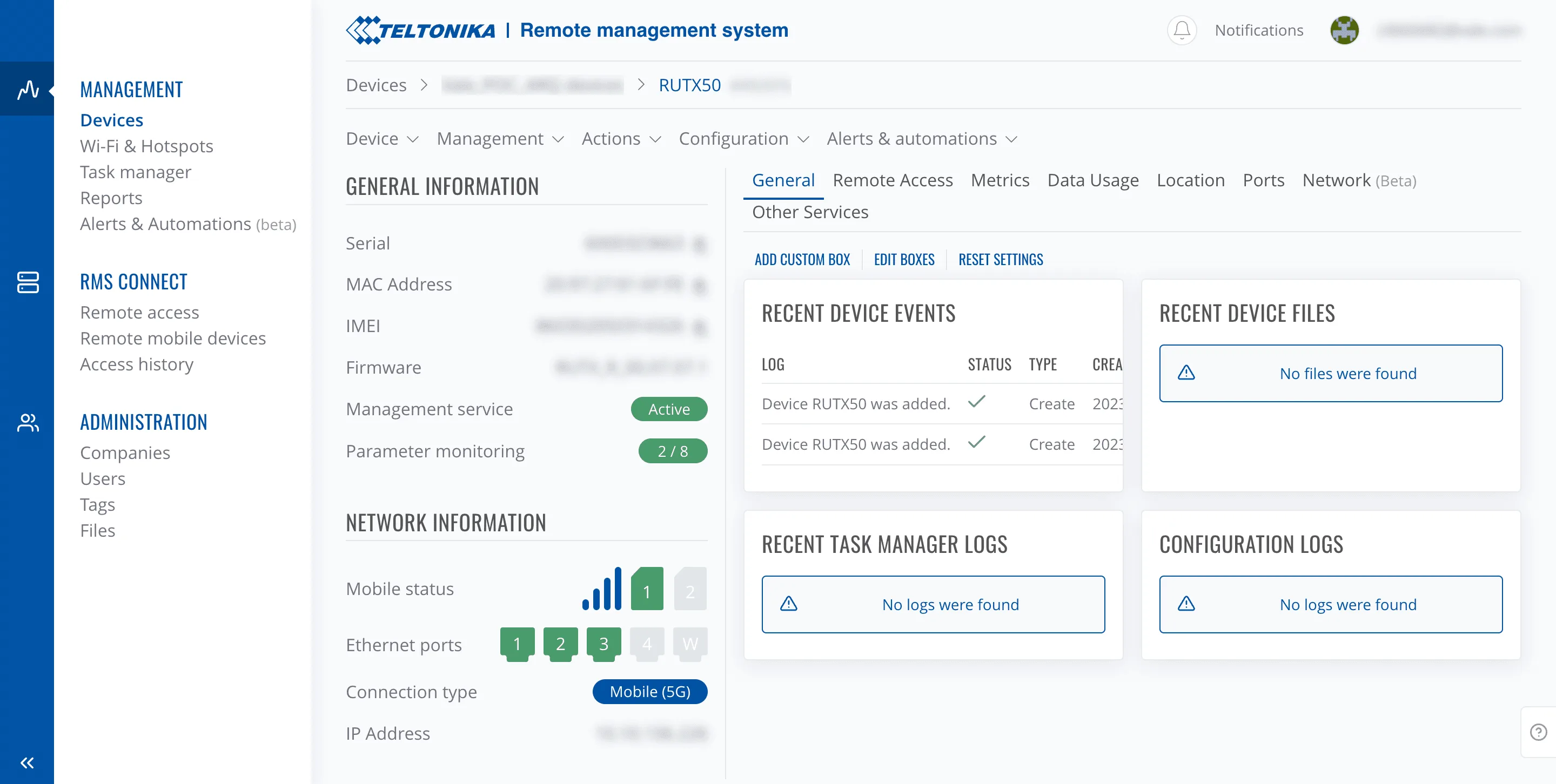Open the Actions dropdown menu
Viewport: 1556px width, 784px height.
click(x=621, y=139)
